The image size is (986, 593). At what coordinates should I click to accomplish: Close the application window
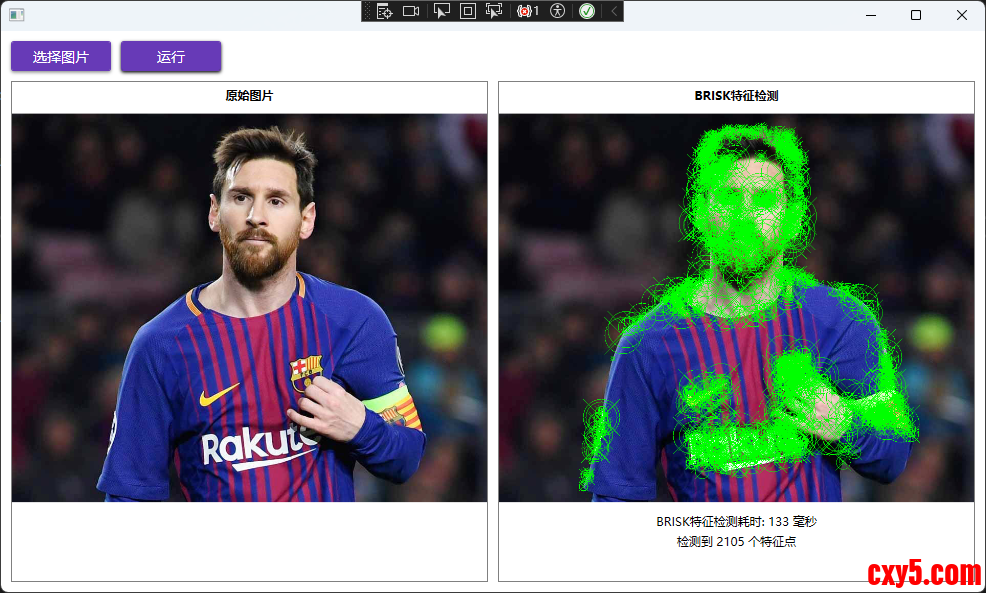tap(962, 15)
